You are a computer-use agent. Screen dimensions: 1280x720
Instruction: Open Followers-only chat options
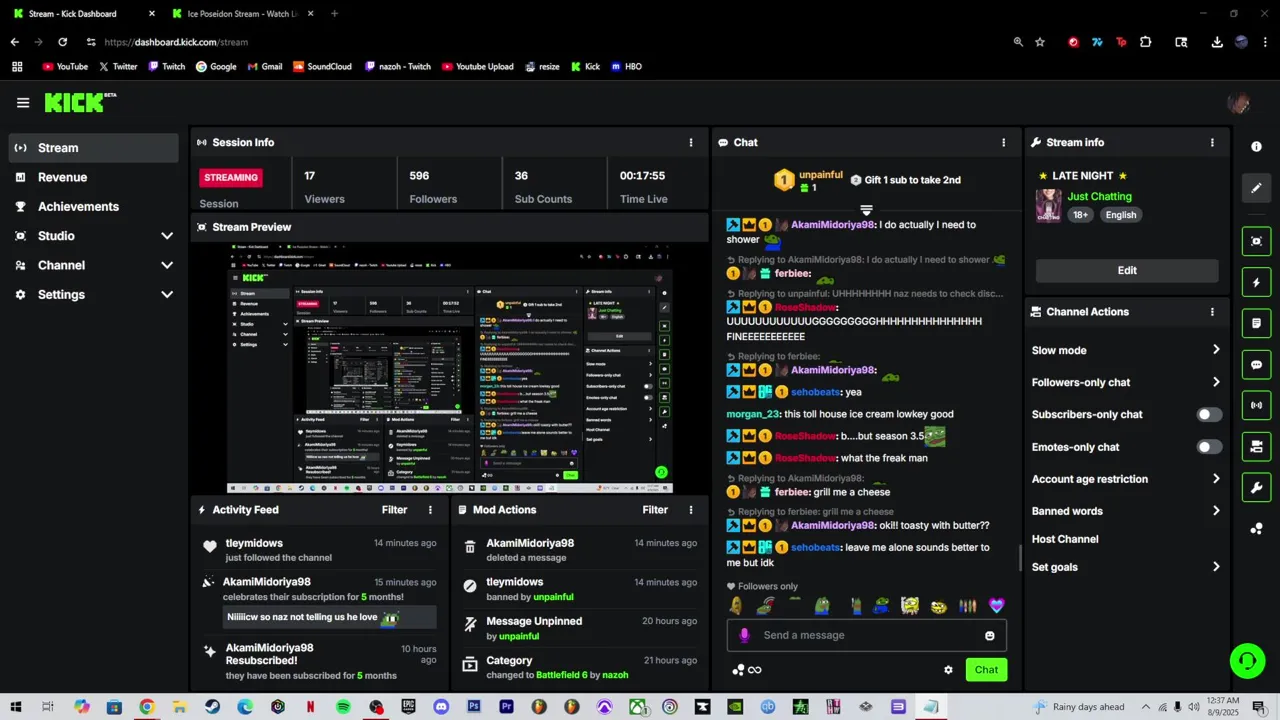click(x=1127, y=382)
